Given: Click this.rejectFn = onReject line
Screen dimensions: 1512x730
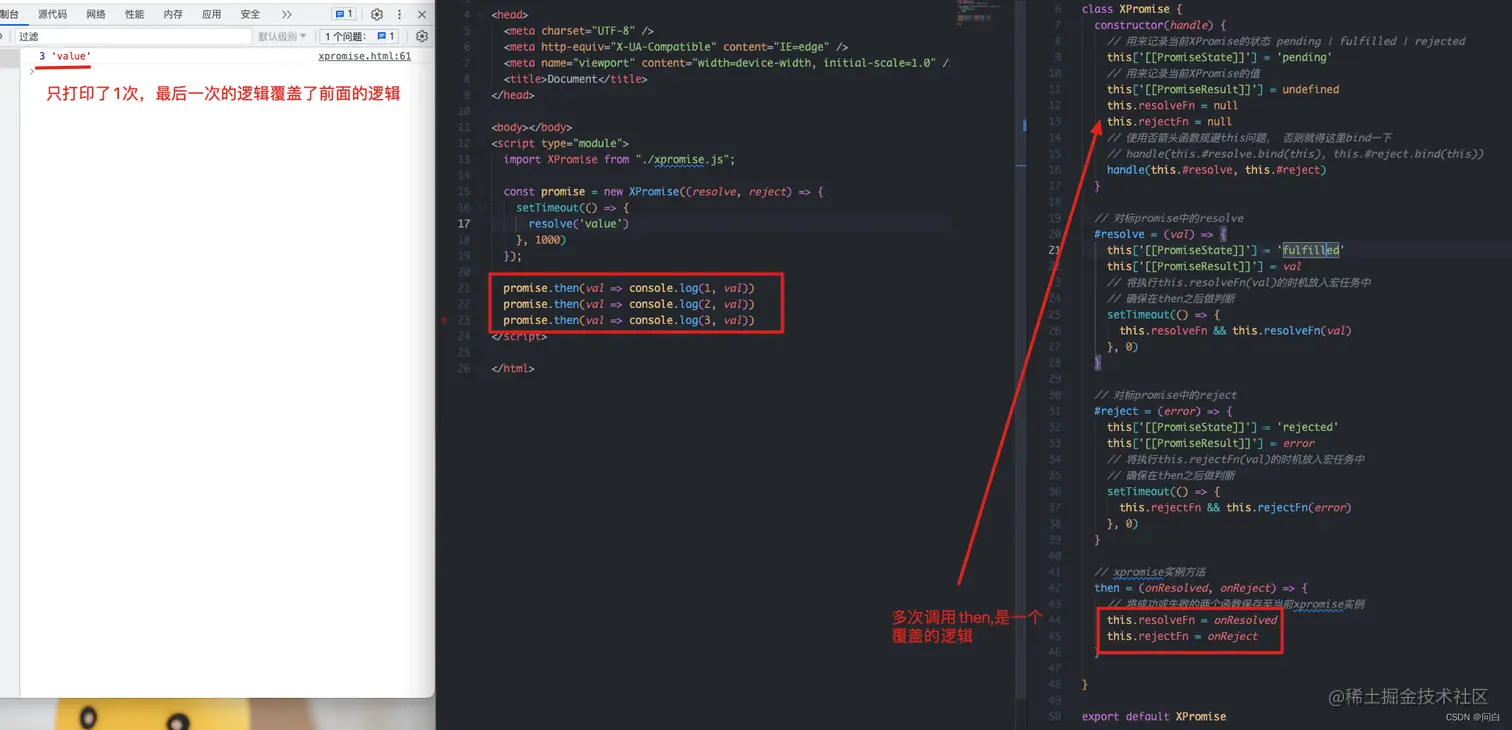Looking at the screenshot, I should 1182,636.
